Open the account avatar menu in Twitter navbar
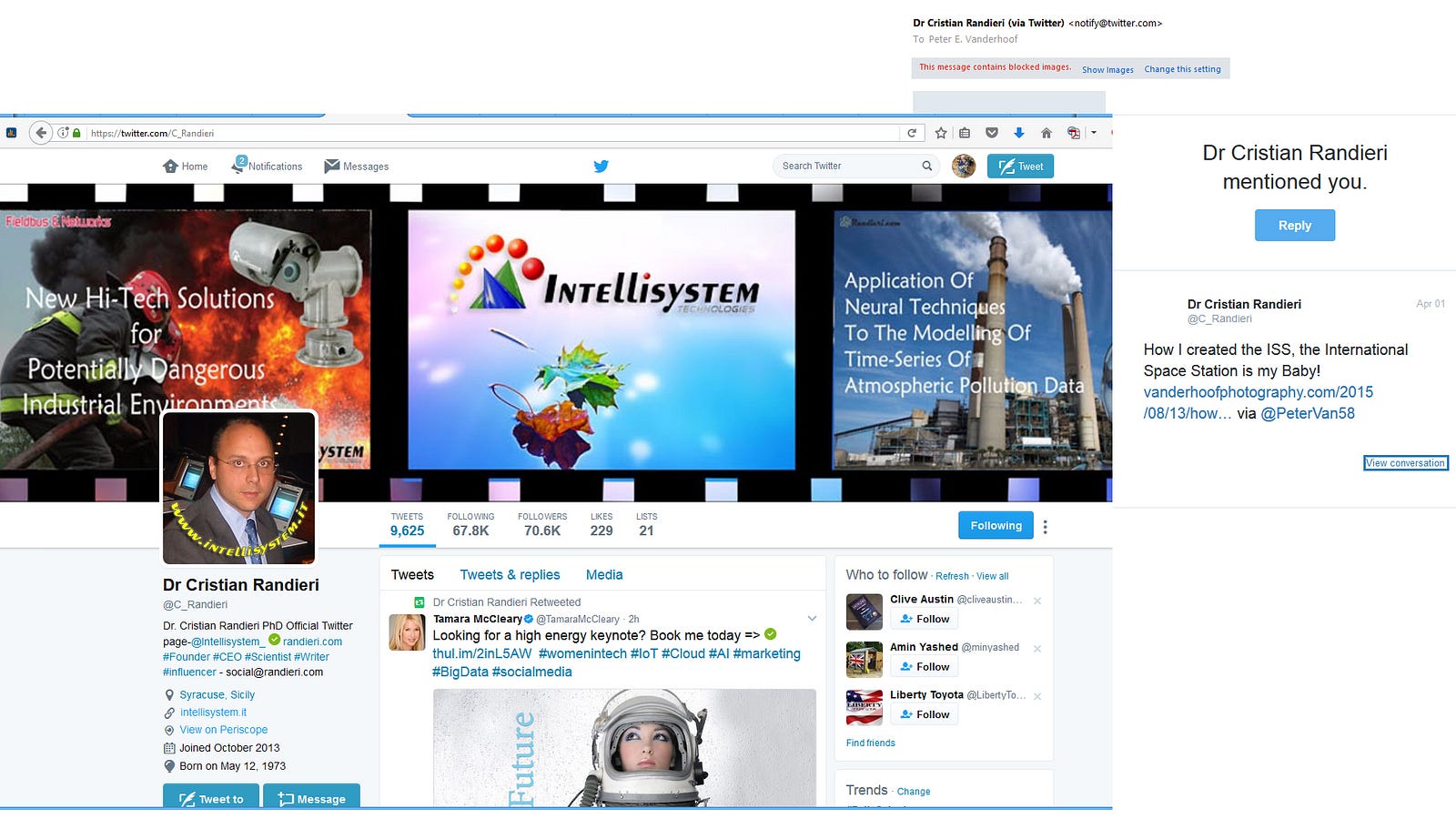This screenshot has height=819, width=1456. (964, 166)
